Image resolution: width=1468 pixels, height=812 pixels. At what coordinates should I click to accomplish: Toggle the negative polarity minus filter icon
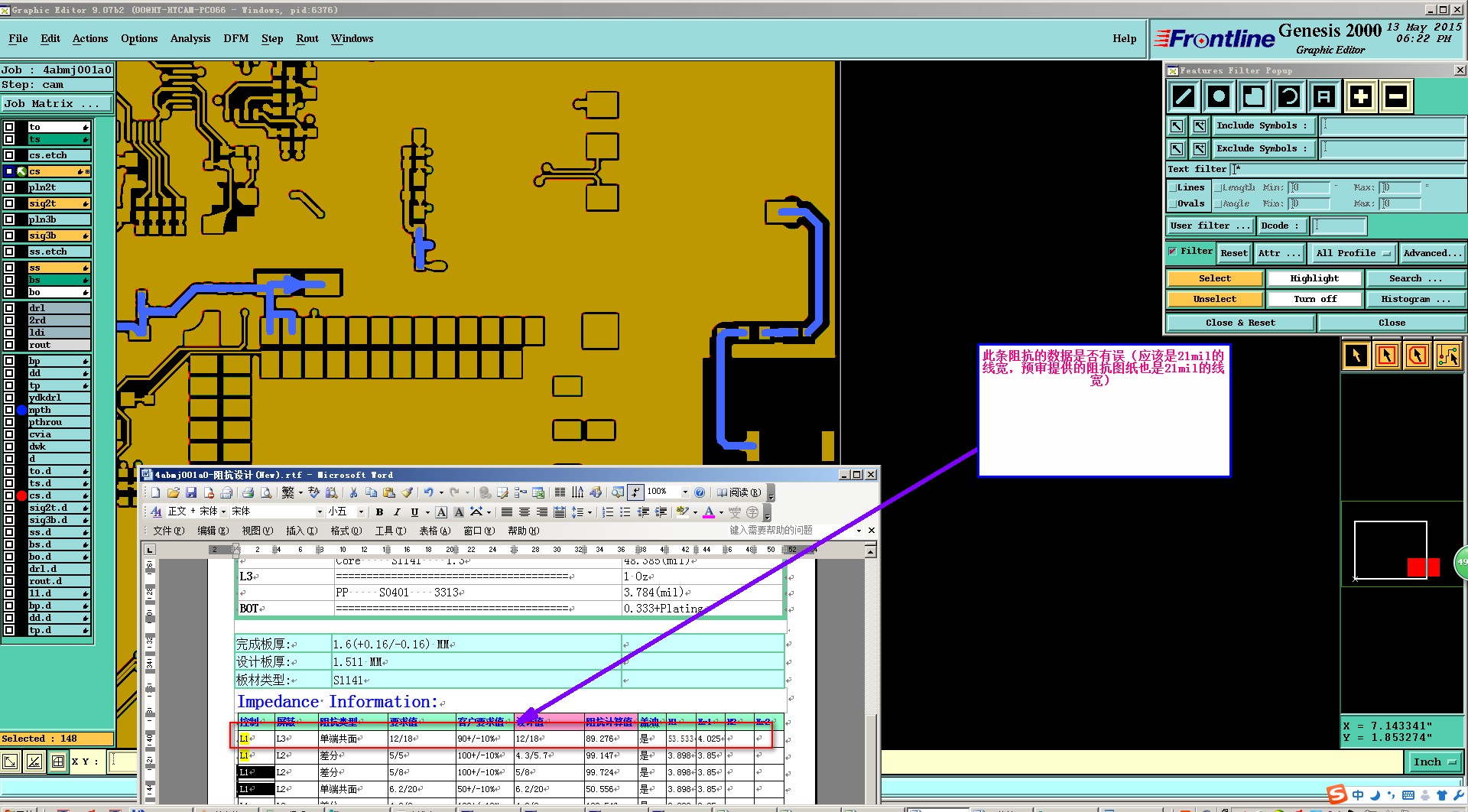coord(1395,96)
